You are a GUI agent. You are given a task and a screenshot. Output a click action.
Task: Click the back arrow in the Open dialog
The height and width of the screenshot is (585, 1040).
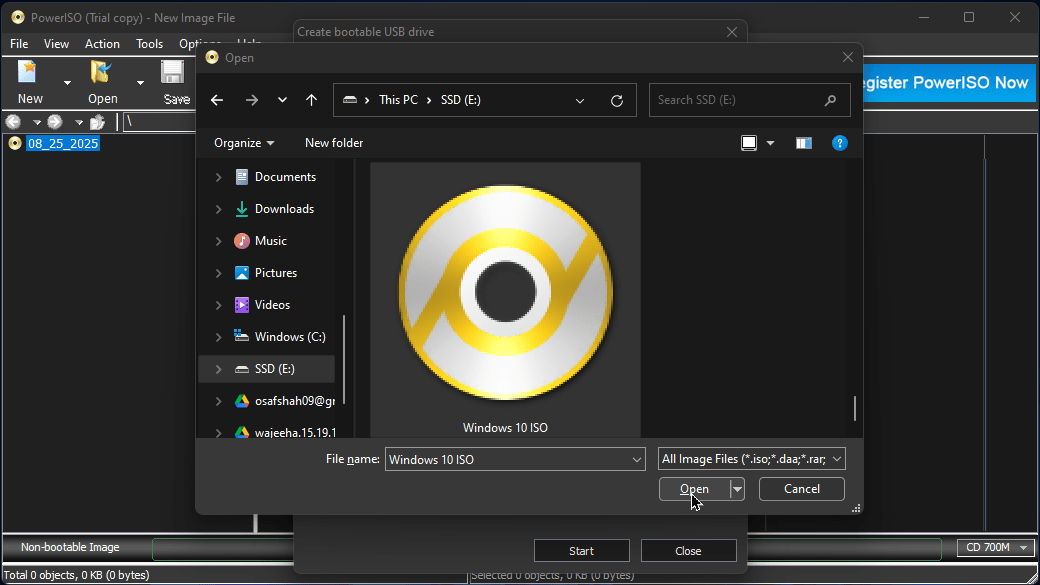click(217, 100)
